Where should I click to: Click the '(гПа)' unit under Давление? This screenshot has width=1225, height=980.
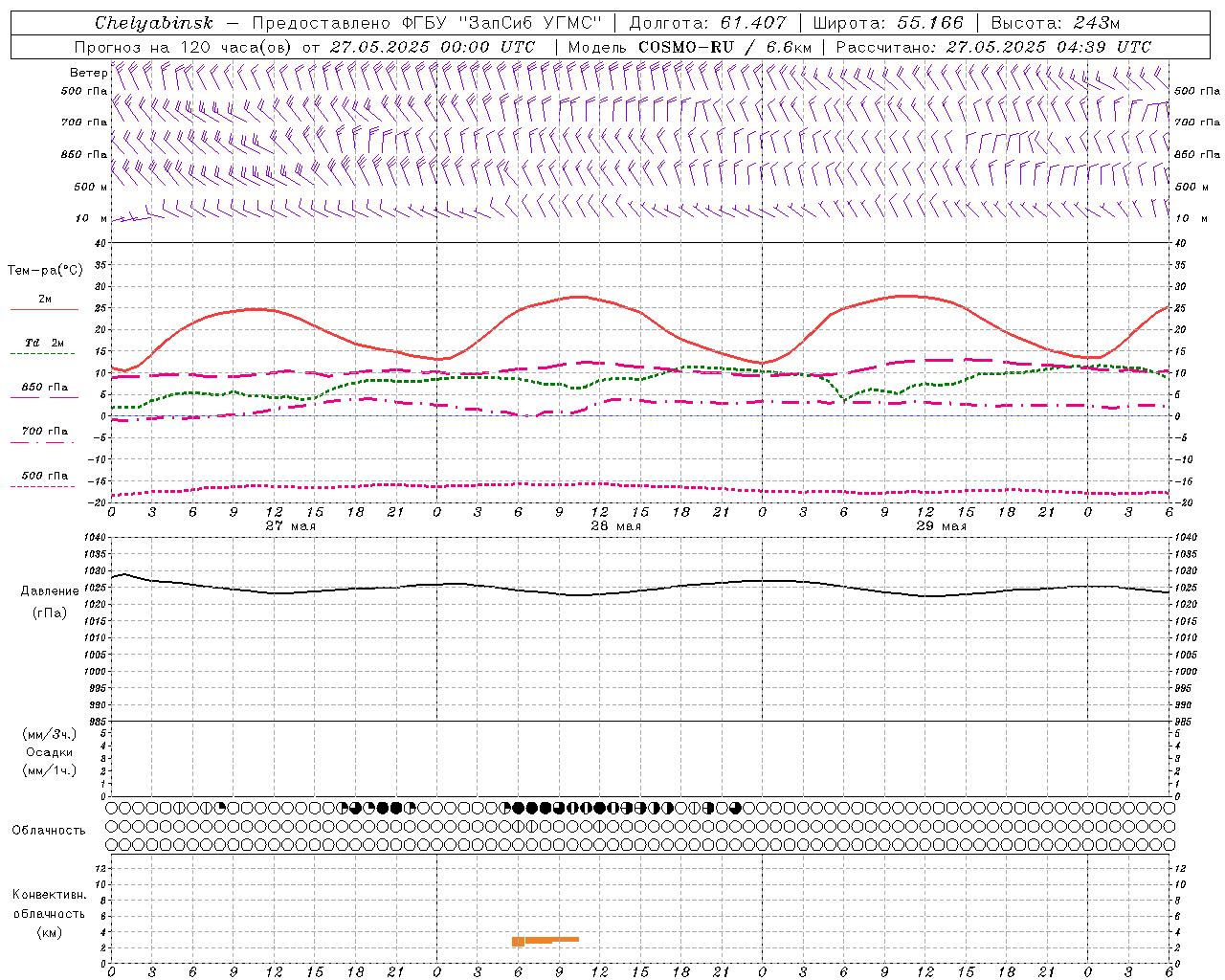[50, 612]
